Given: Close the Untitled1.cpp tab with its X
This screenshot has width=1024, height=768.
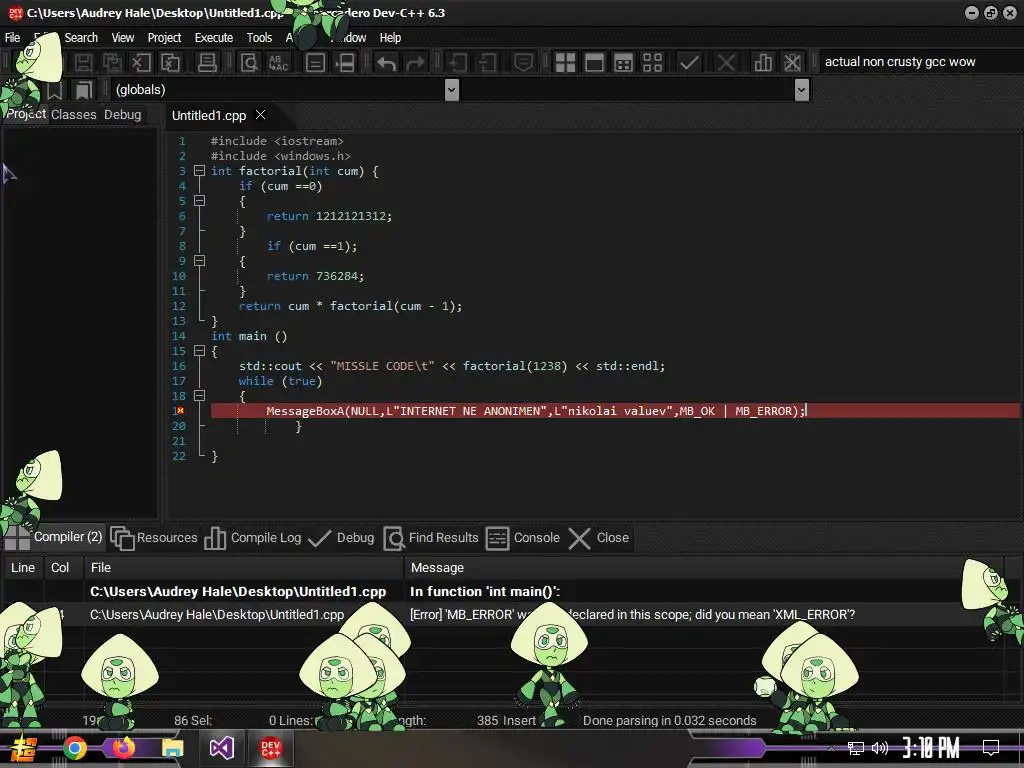Looking at the screenshot, I should [261, 115].
